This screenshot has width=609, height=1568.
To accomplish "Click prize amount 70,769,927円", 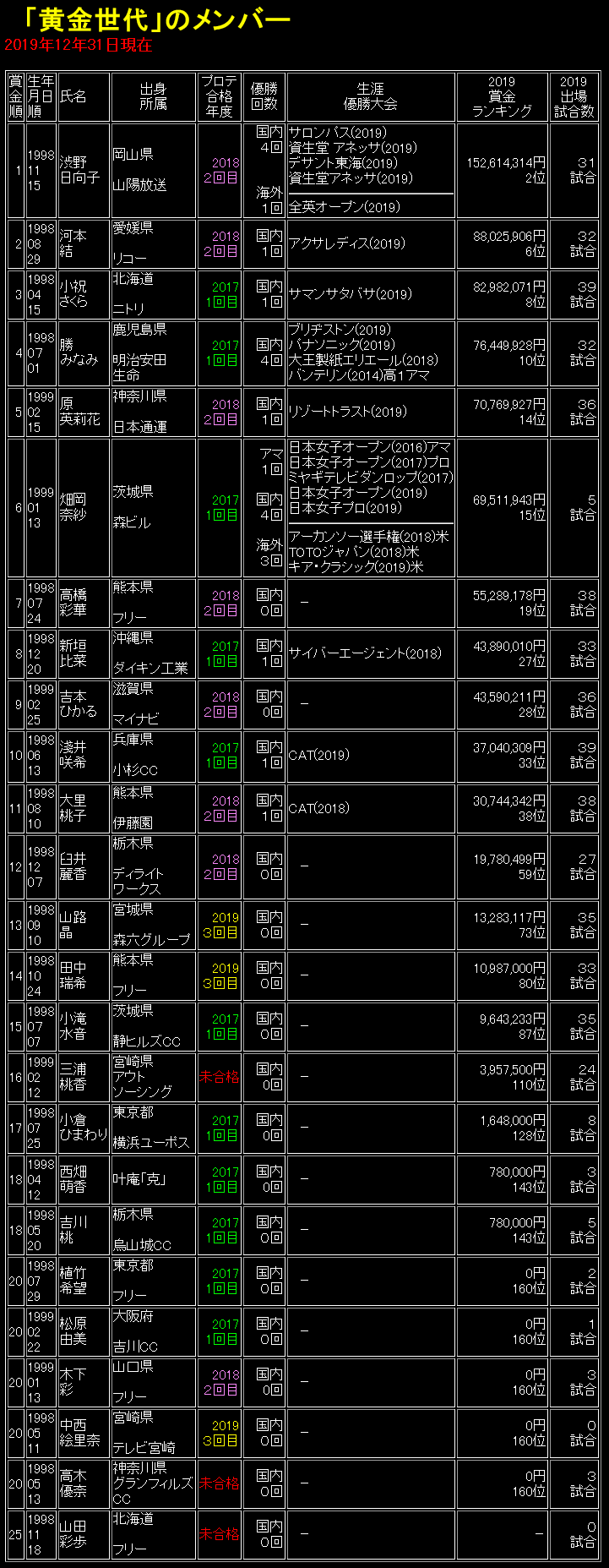I will click(509, 405).
